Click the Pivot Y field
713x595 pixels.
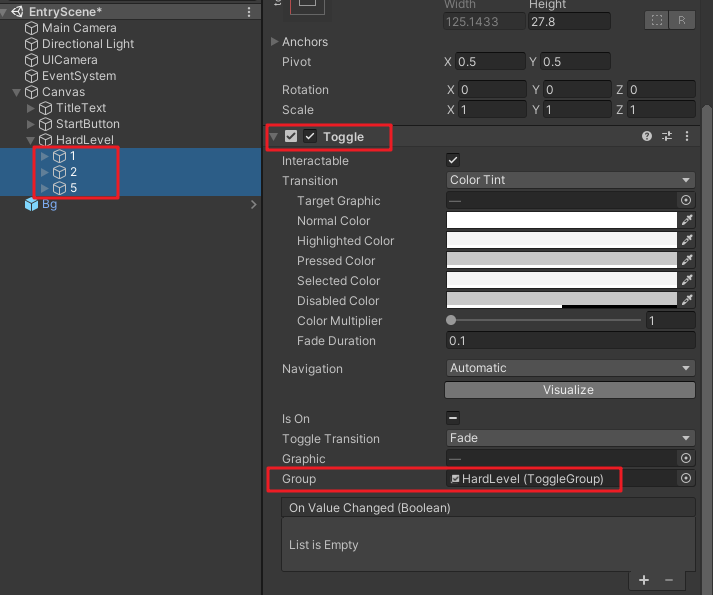[575, 62]
